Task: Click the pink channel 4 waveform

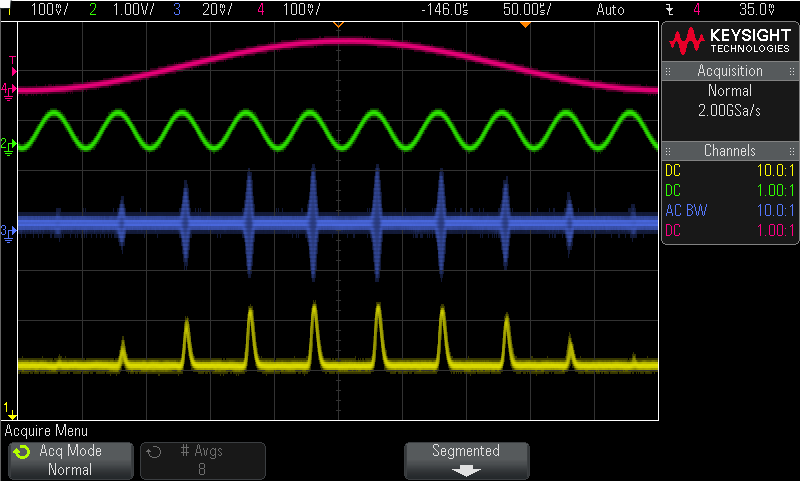Action: click(x=338, y=42)
